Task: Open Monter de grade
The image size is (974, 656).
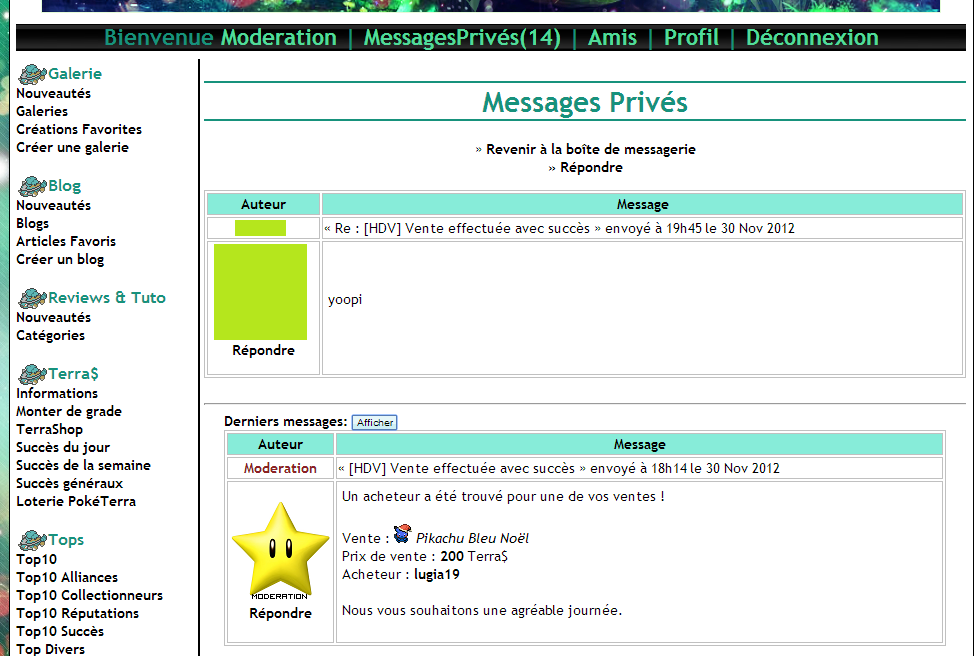Action: click(69, 411)
